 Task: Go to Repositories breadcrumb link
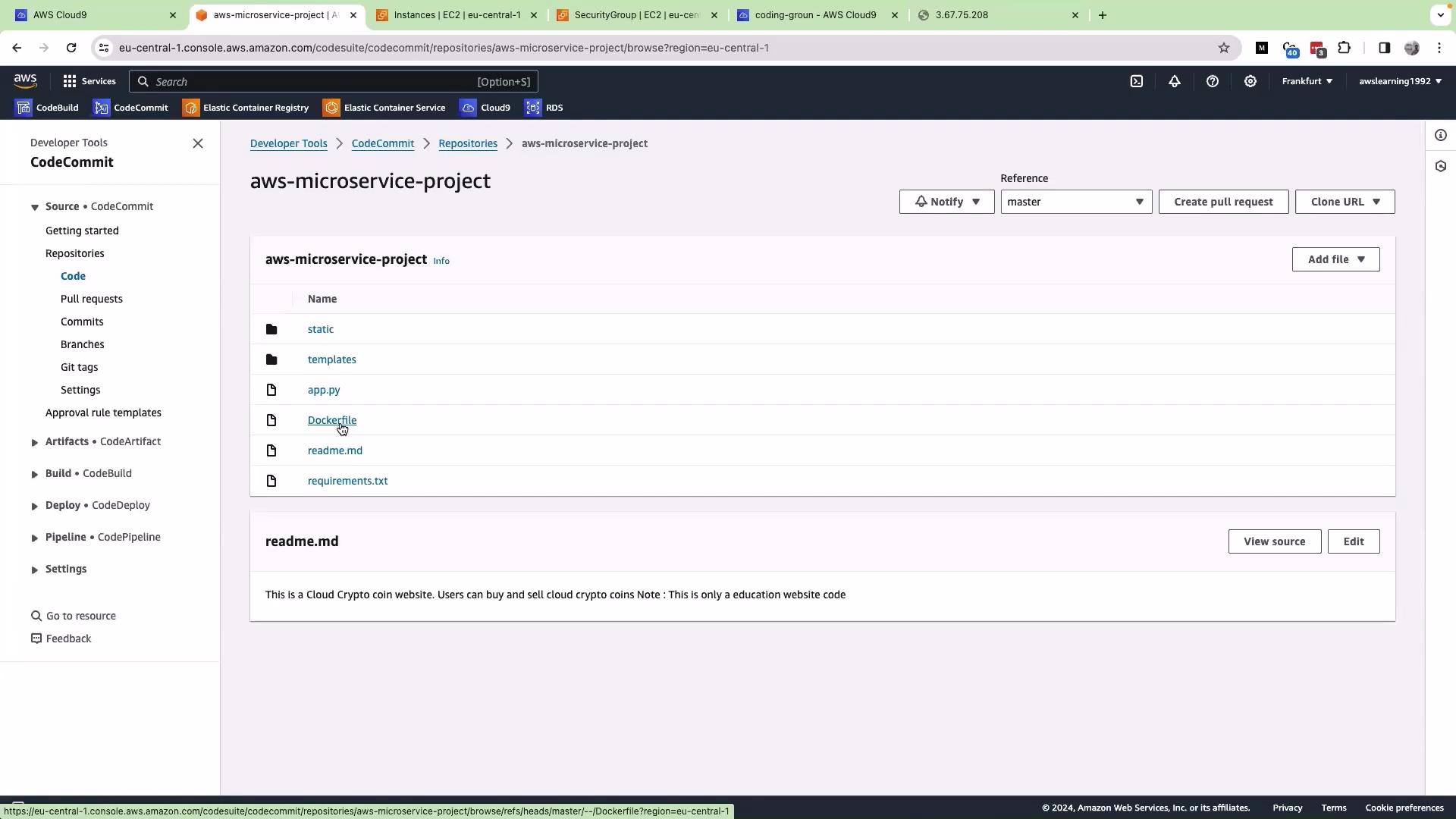pos(468,143)
